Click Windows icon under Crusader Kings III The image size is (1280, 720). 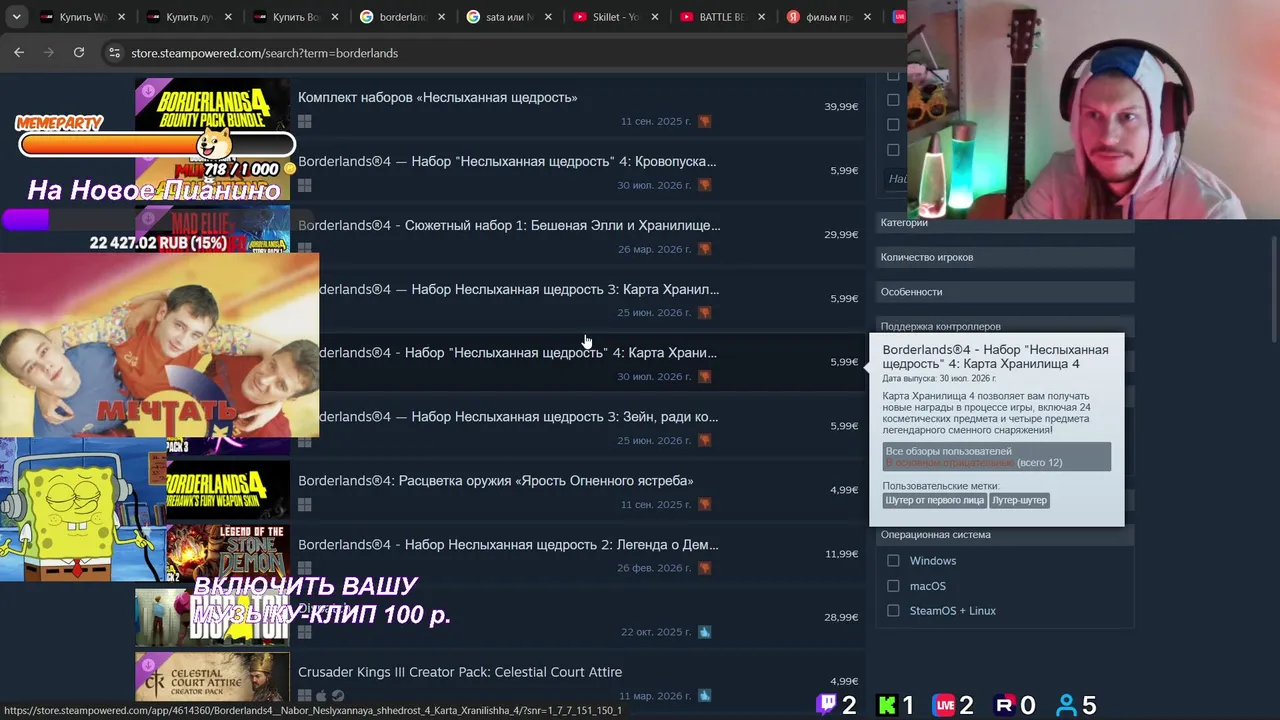tap(305, 696)
